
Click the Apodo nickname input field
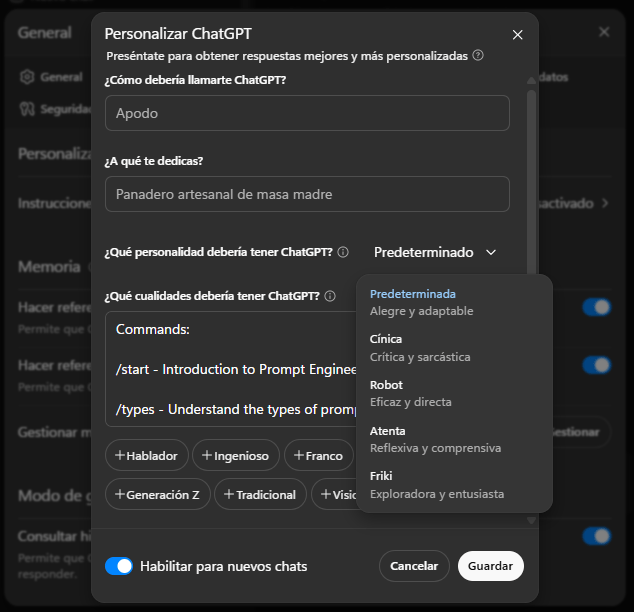tap(307, 113)
